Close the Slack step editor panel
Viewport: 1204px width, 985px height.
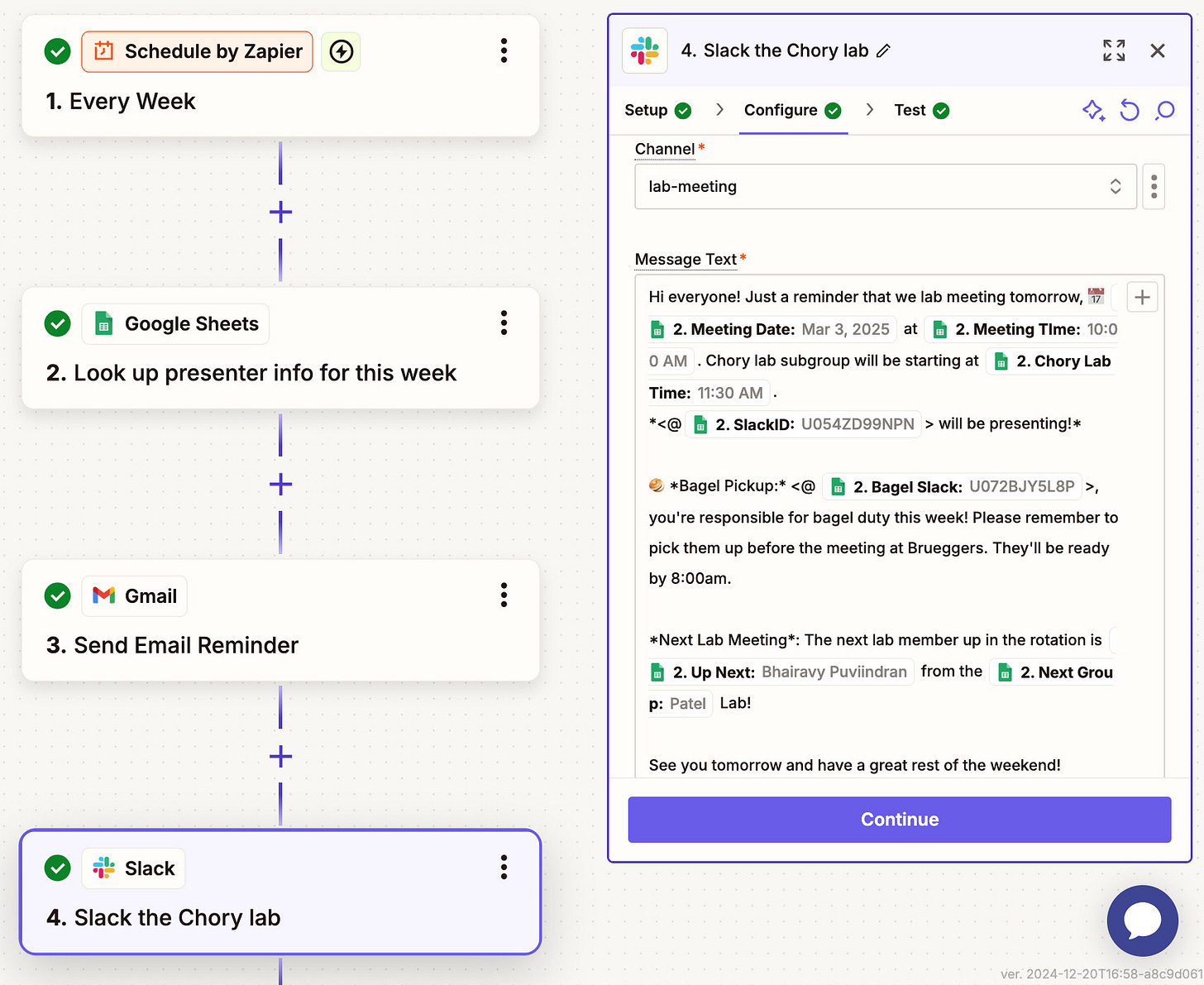pos(1158,50)
